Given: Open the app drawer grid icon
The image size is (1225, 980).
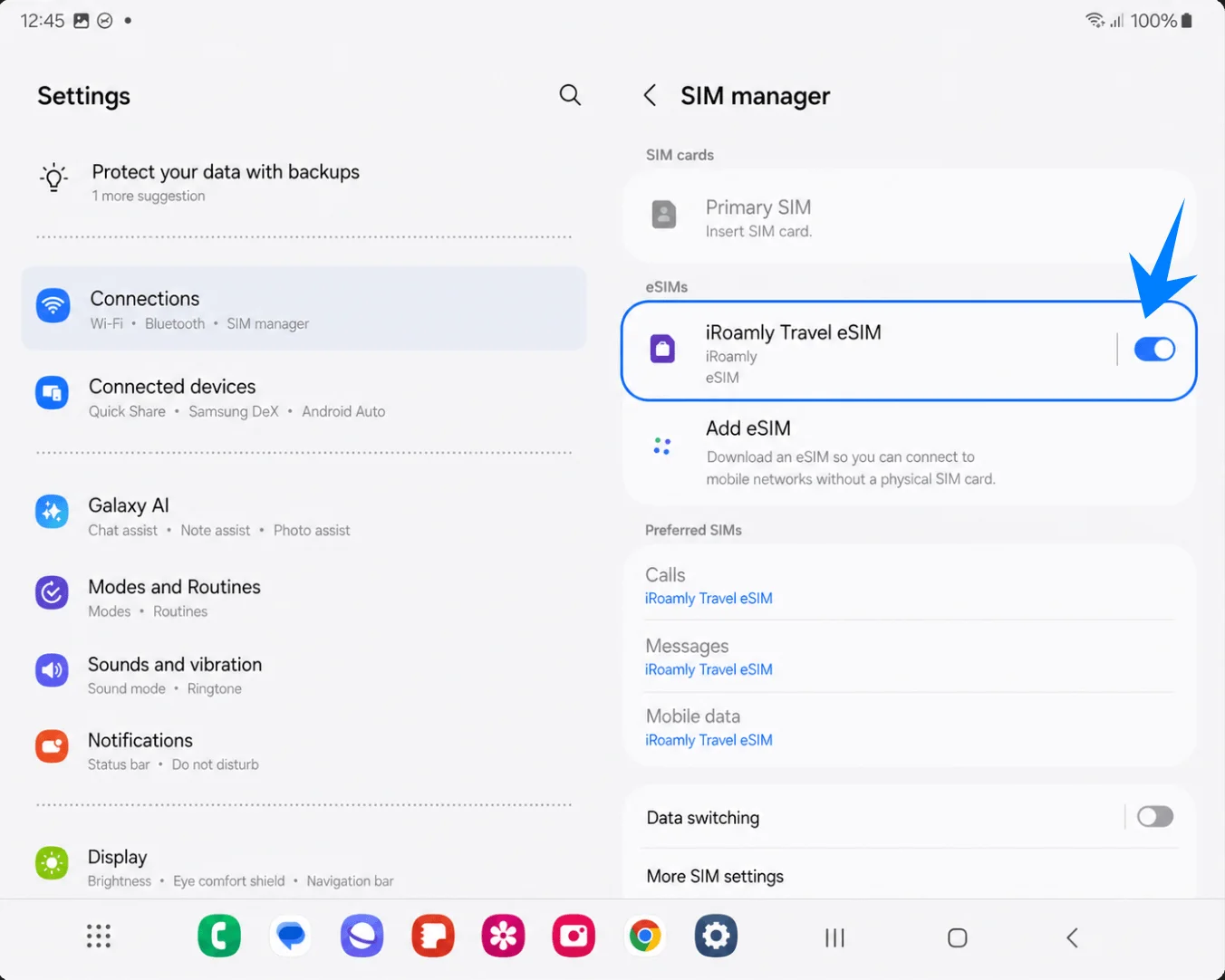Looking at the screenshot, I should click(x=98, y=937).
